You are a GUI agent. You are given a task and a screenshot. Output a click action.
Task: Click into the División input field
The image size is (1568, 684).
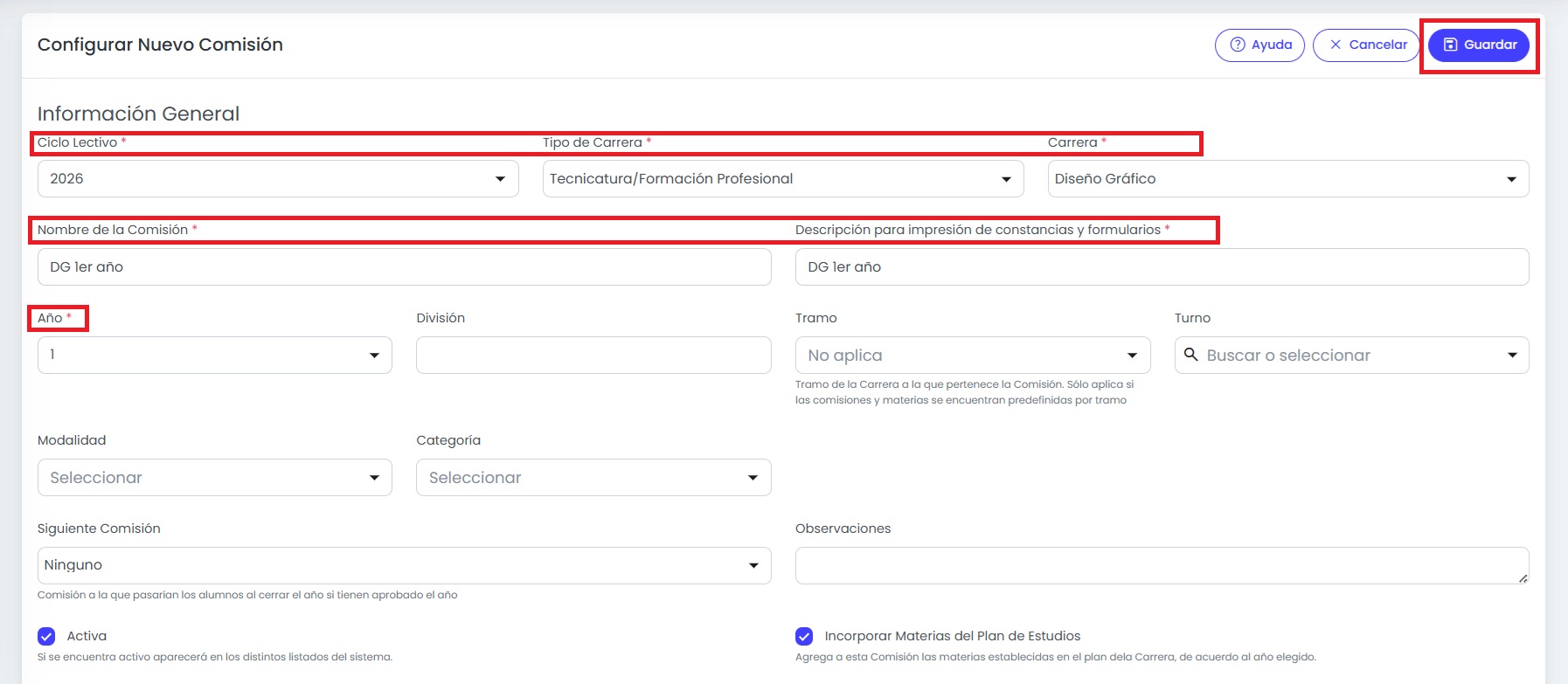coord(593,355)
